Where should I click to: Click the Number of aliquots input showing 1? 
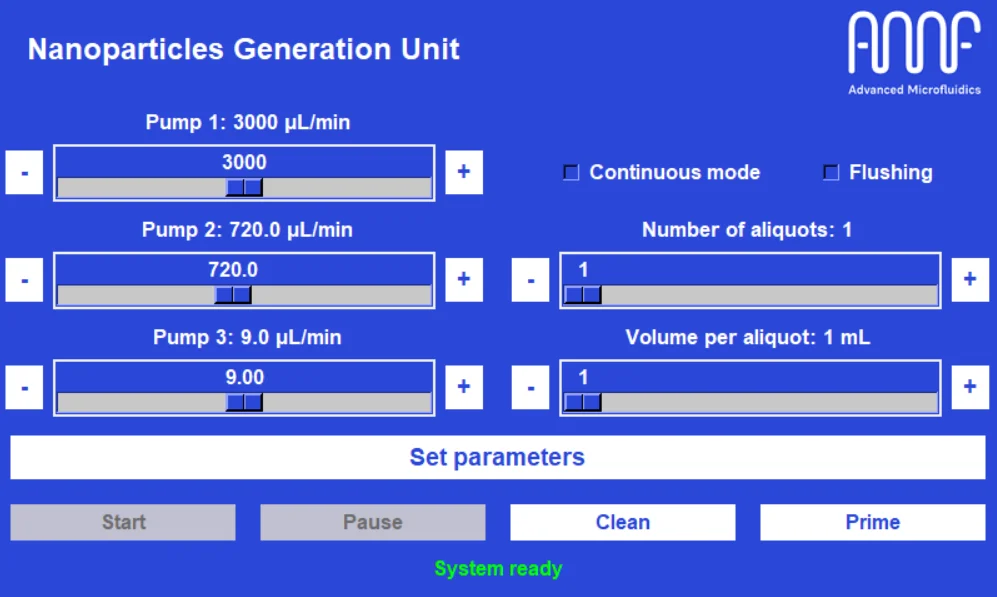click(749, 268)
